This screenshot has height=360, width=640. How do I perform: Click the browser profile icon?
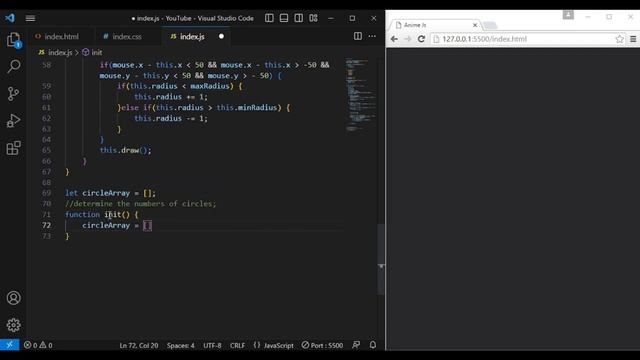pos(568,15)
